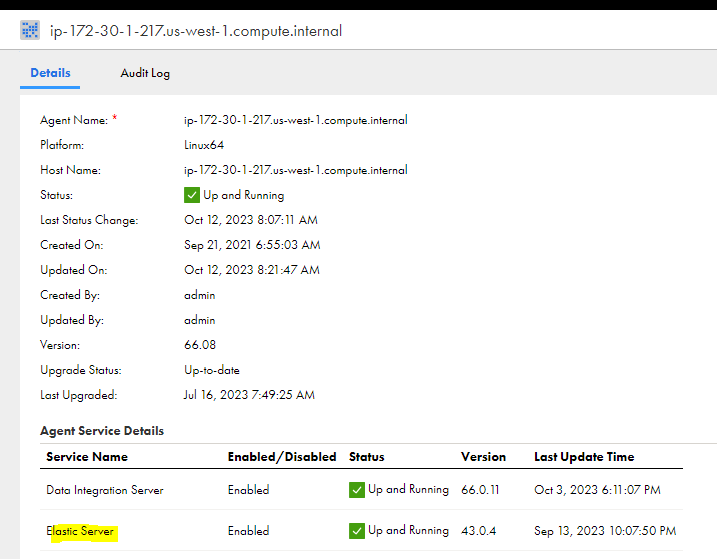717x559 pixels.
Task: Click Oct 3, 2023 6:11:07 PM update time
Action: click(x=597, y=490)
